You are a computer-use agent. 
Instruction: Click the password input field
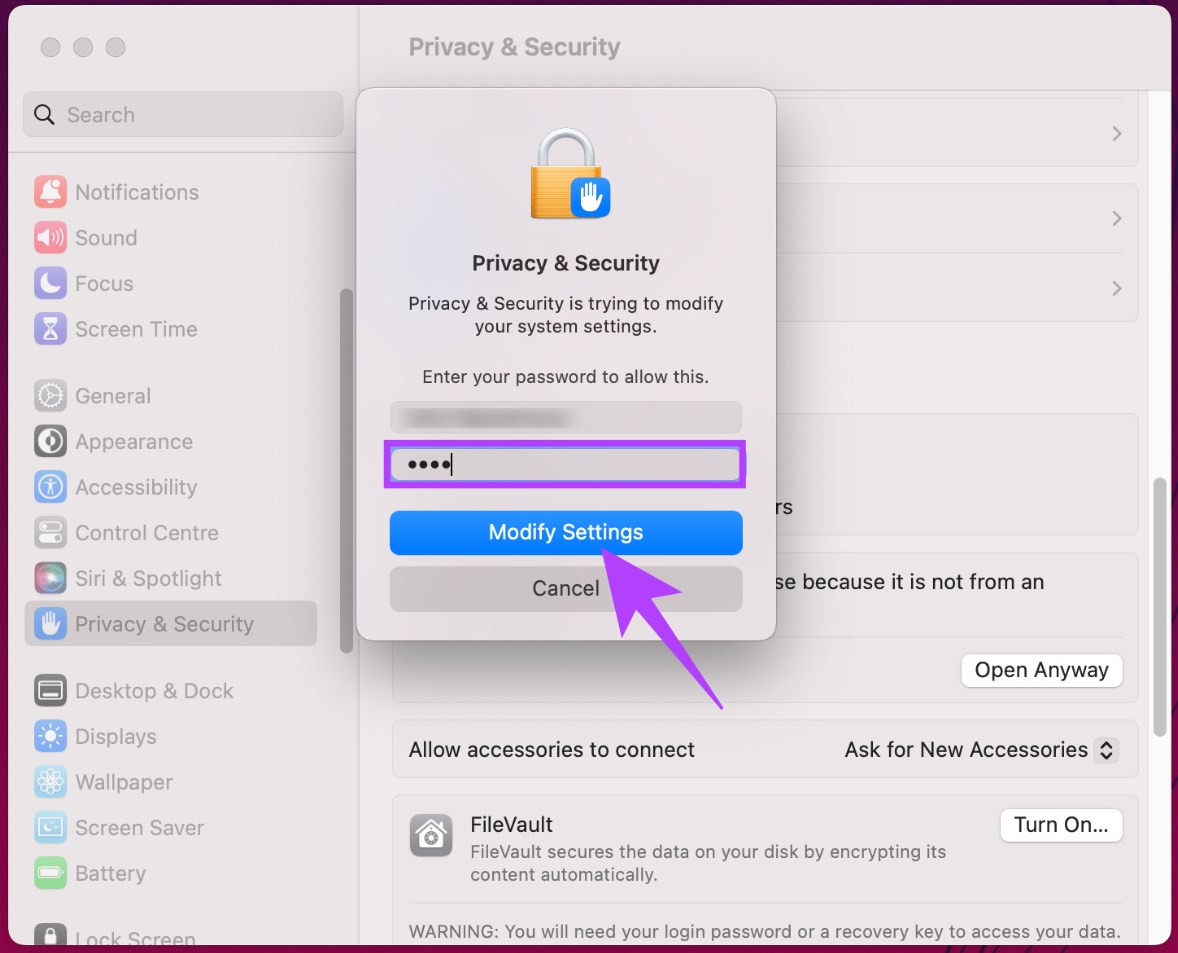tap(566, 465)
